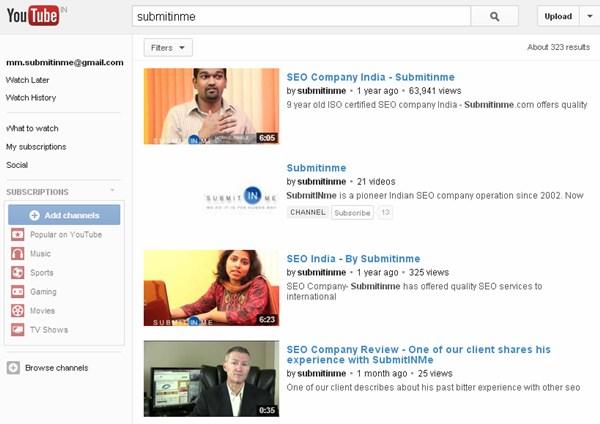Go to What to watch
The height and width of the screenshot is (424, 600).
32,128
